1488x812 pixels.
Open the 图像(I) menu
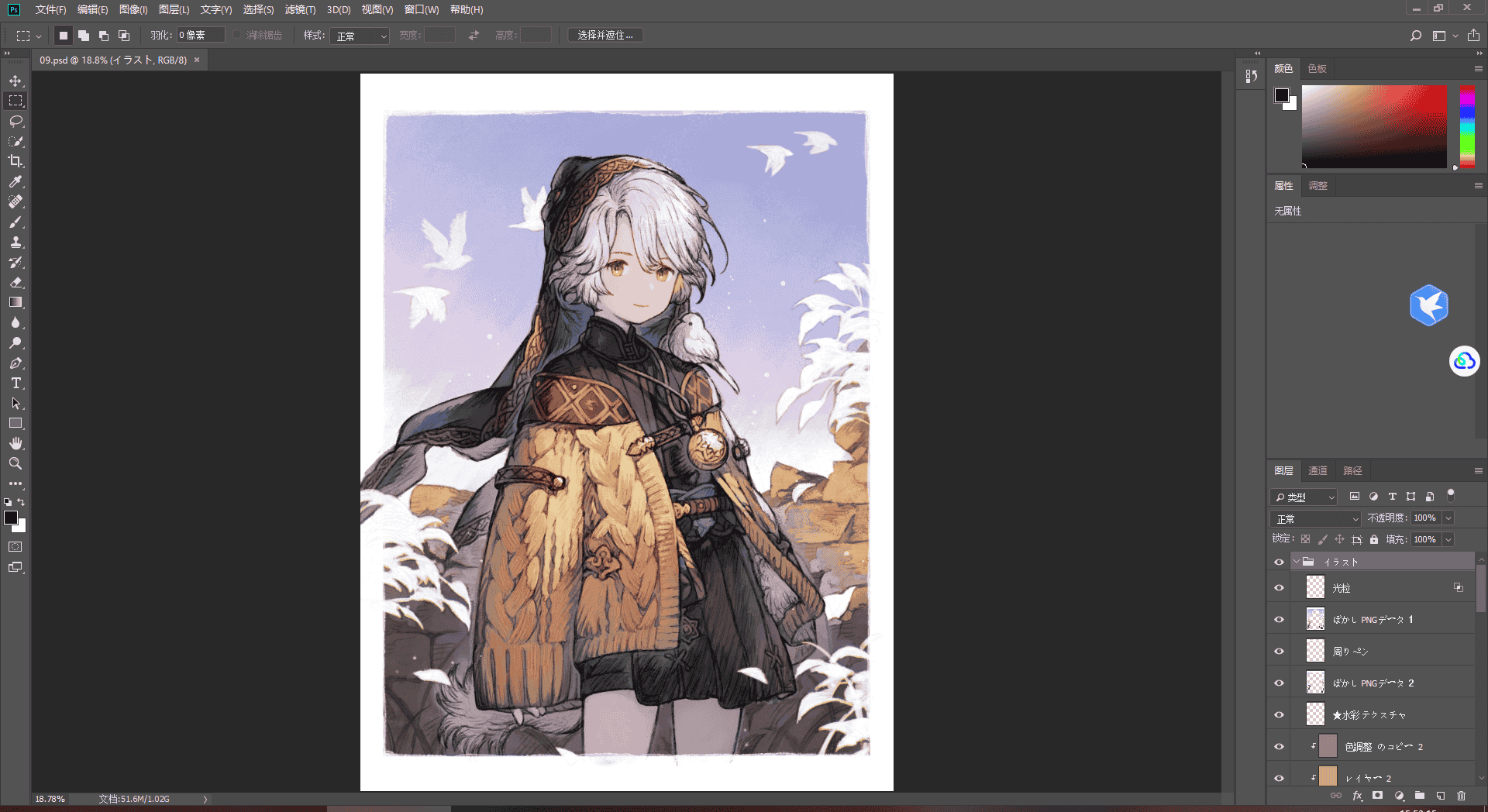[x=133, y=9]
